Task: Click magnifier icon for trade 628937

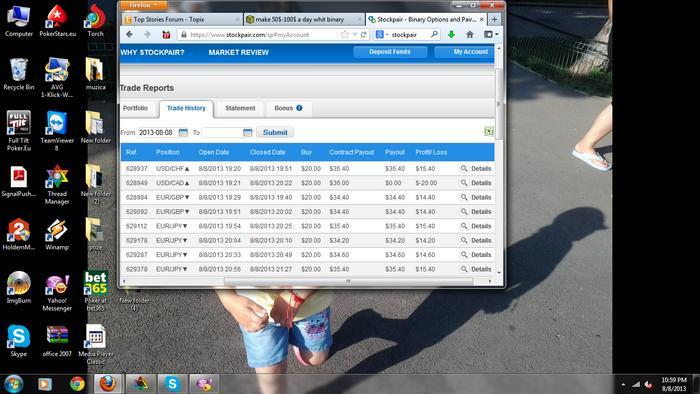Action: (464, 169)
